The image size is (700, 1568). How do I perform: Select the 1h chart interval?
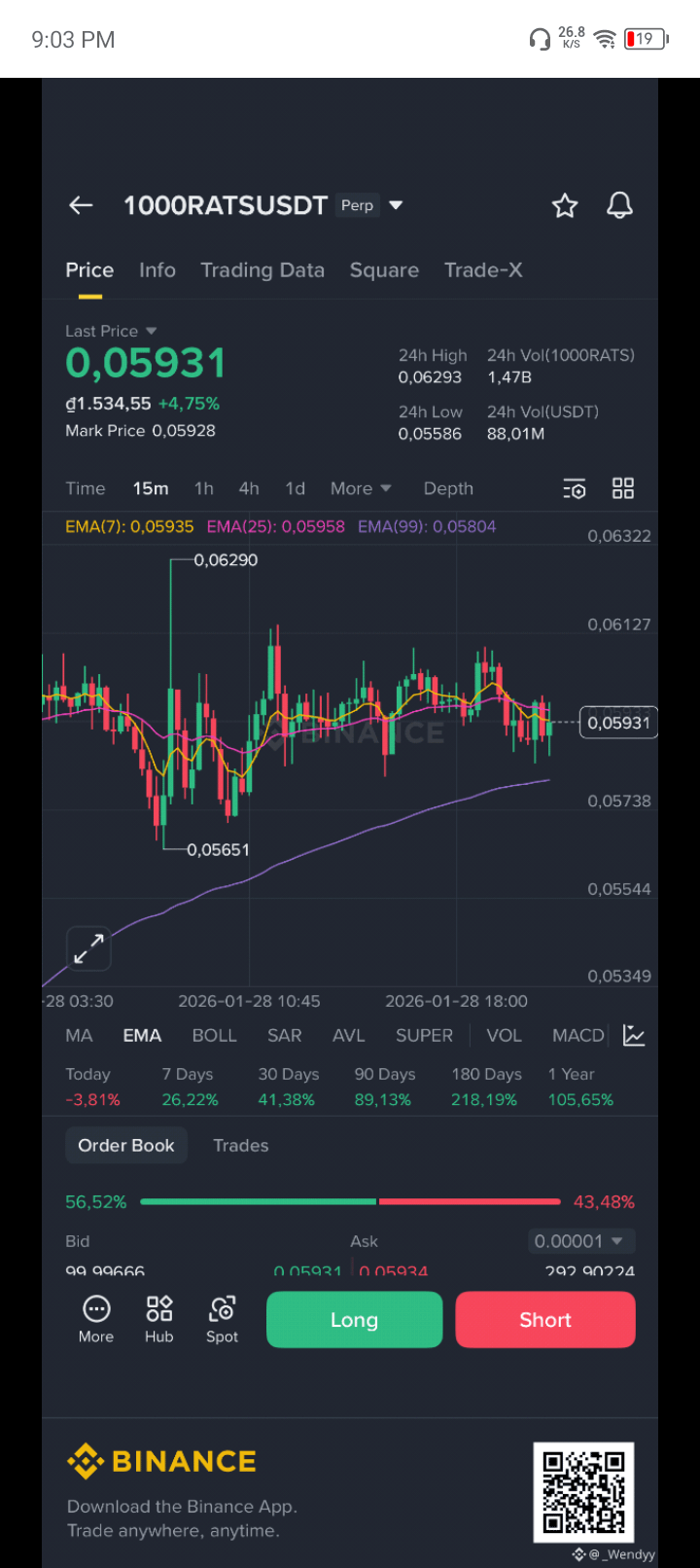tap(203, 488)
